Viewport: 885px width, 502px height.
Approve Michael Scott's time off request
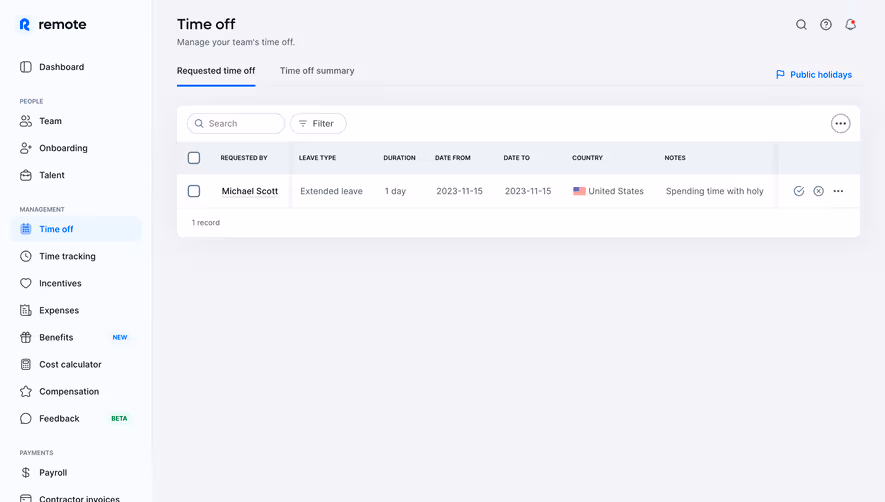[x=799, y=191]
